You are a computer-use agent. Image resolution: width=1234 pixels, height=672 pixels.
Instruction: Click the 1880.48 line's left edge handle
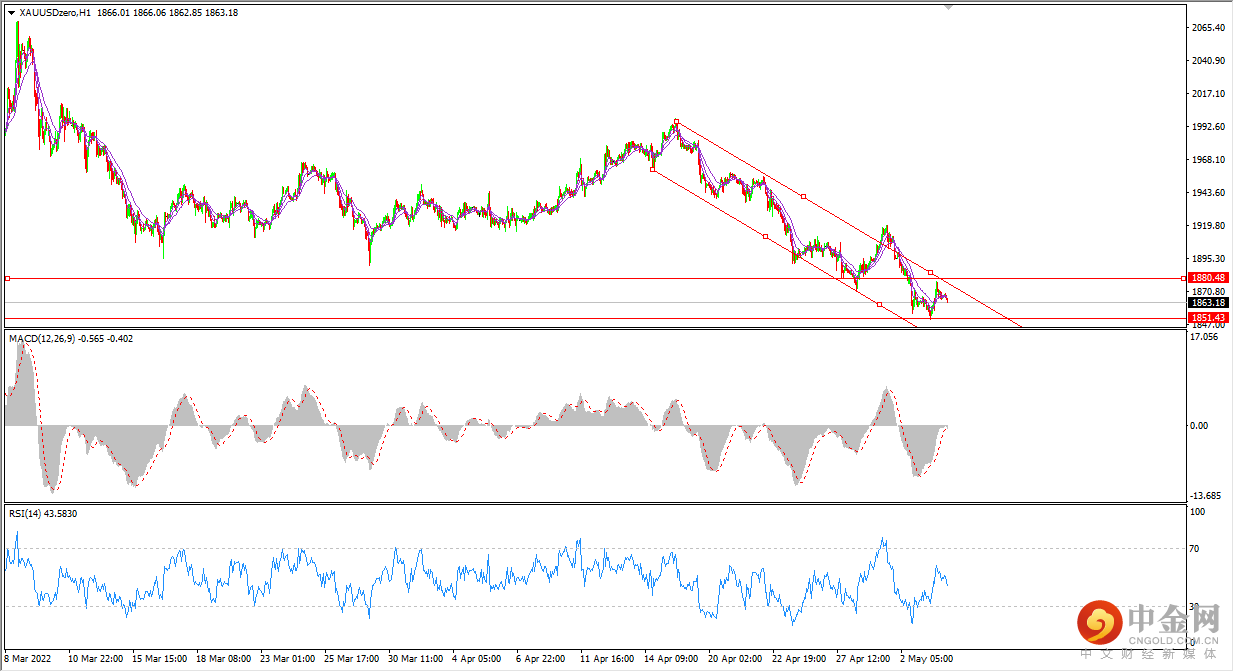tap(7, 278)
